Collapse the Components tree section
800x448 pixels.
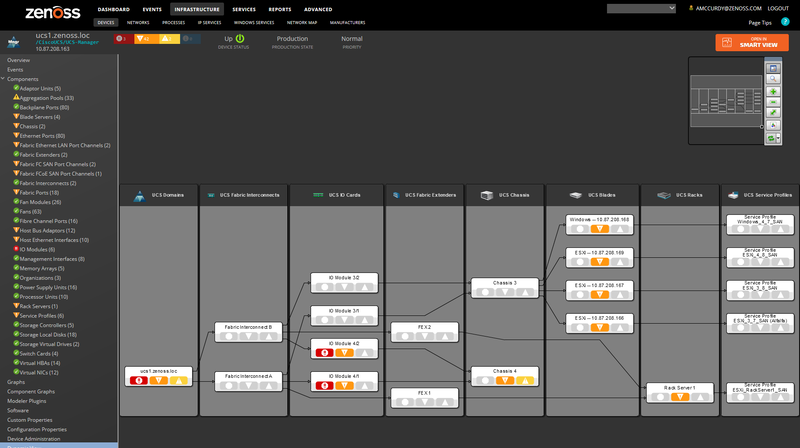click(3, 79)
